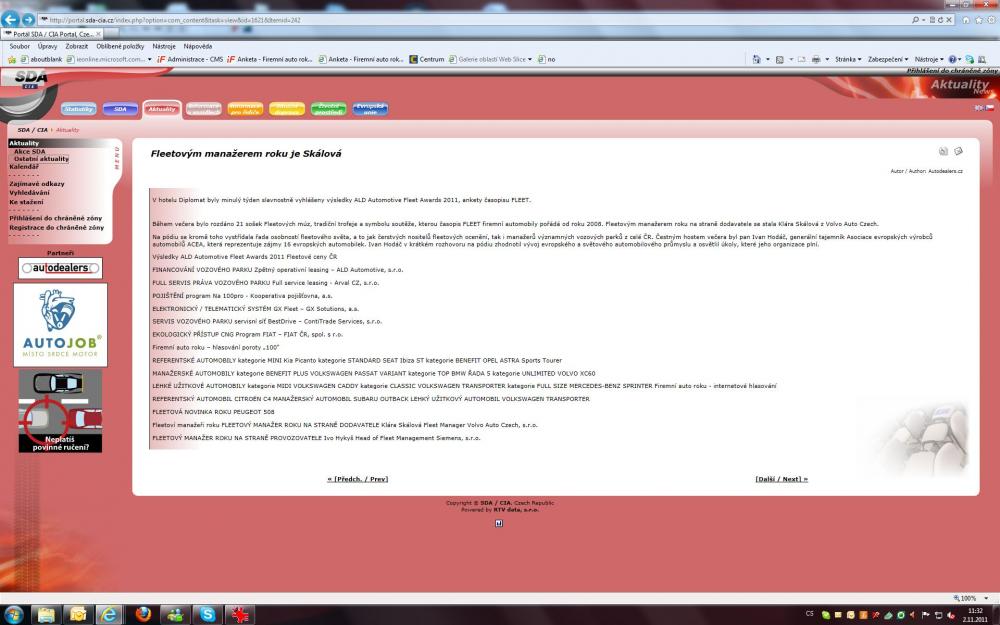
Task: Click the article e-mail icon
Action: coord(958,151)
